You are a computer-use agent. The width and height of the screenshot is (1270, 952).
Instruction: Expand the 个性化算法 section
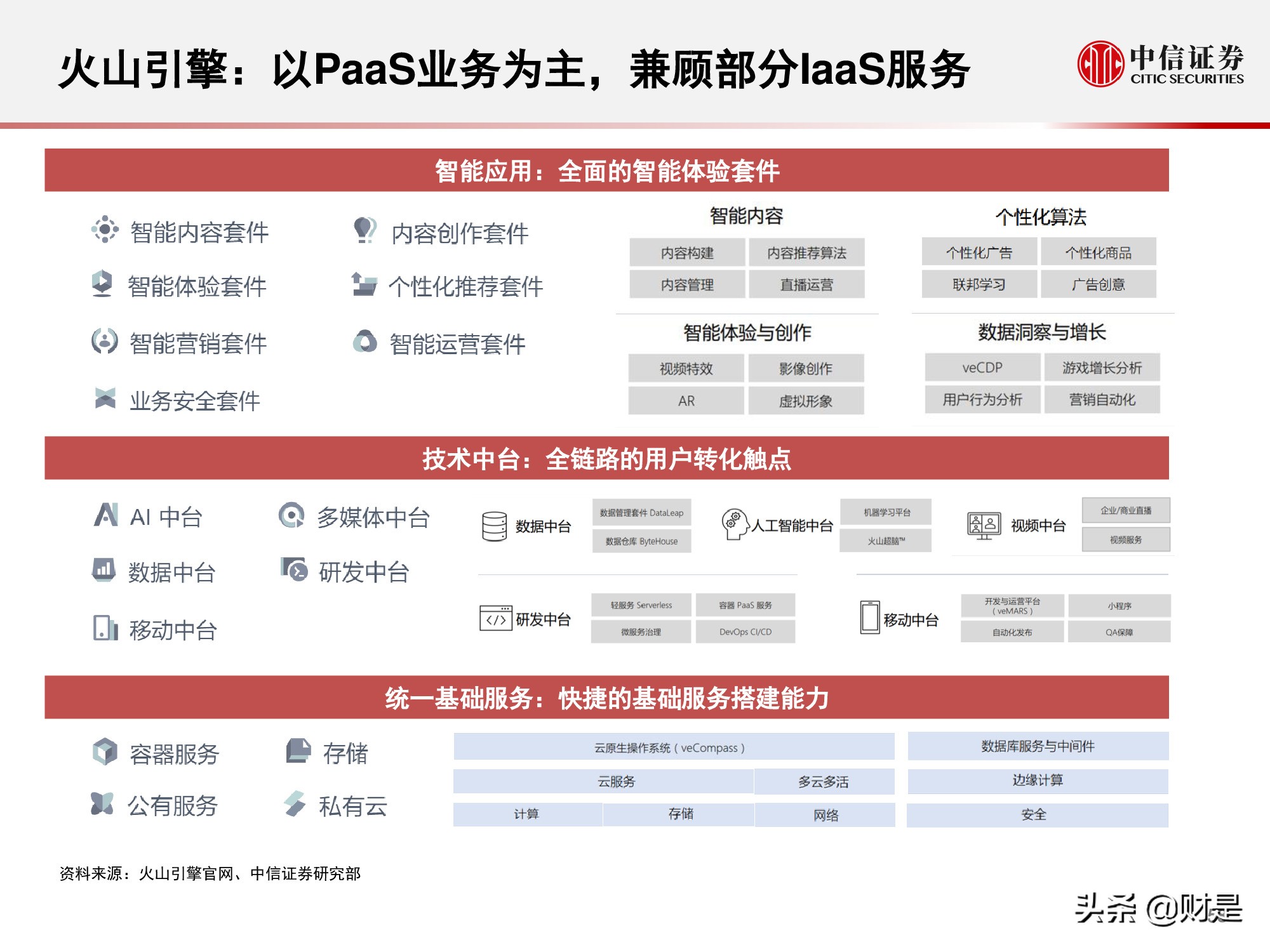click(x=1041, y=216)
